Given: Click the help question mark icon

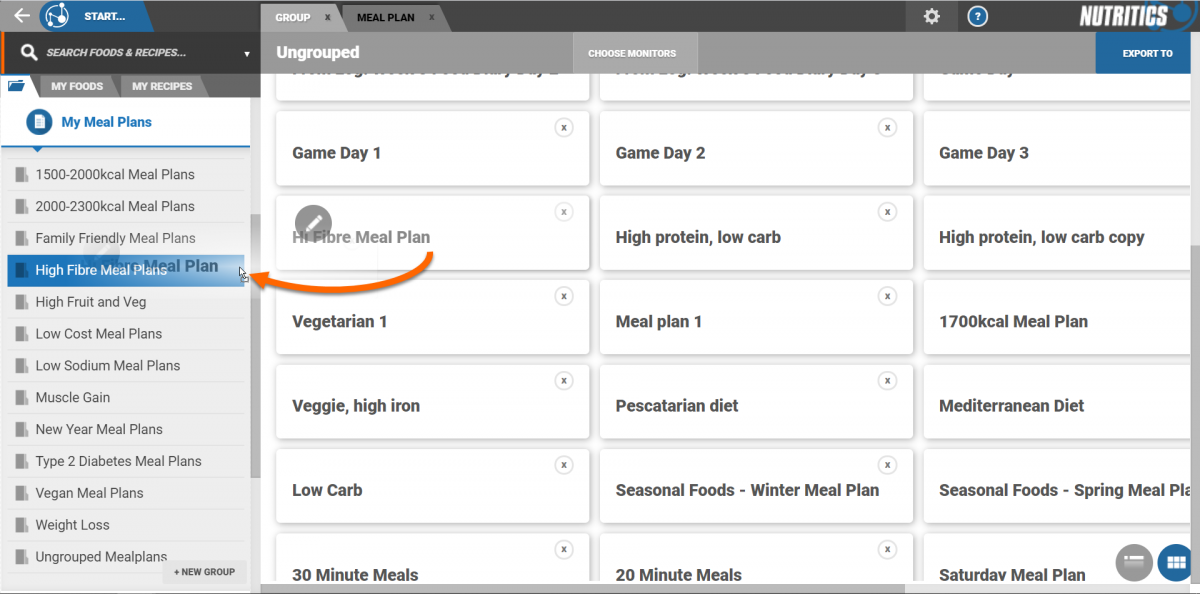Looking at the screenshot, I should (x=978, y=16).
